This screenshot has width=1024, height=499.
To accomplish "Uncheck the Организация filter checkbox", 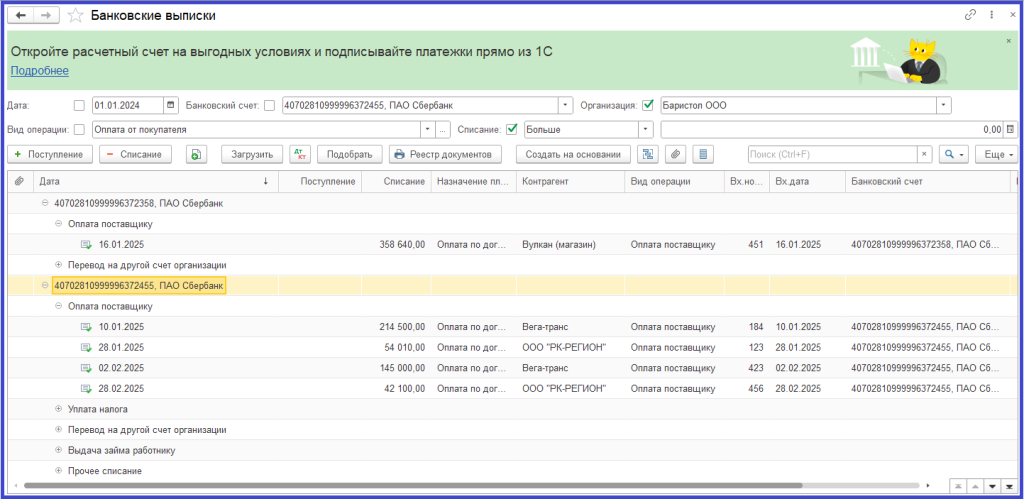I will pyautogui.click(x=648, y=105).
